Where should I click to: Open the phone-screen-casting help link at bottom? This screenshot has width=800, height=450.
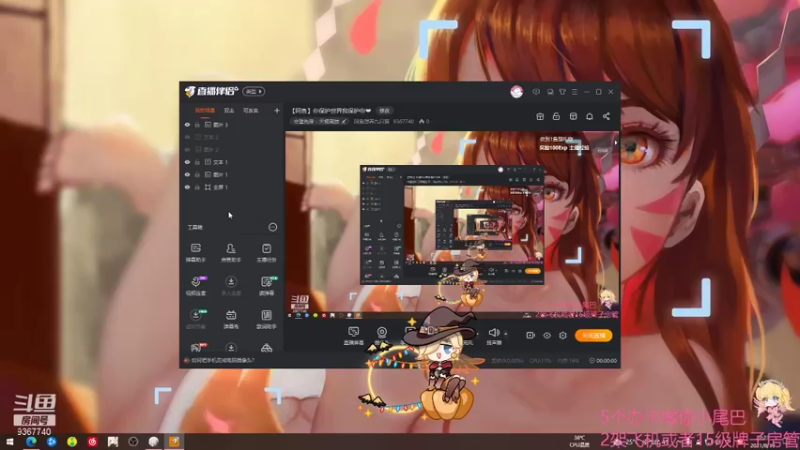point(219,361)
